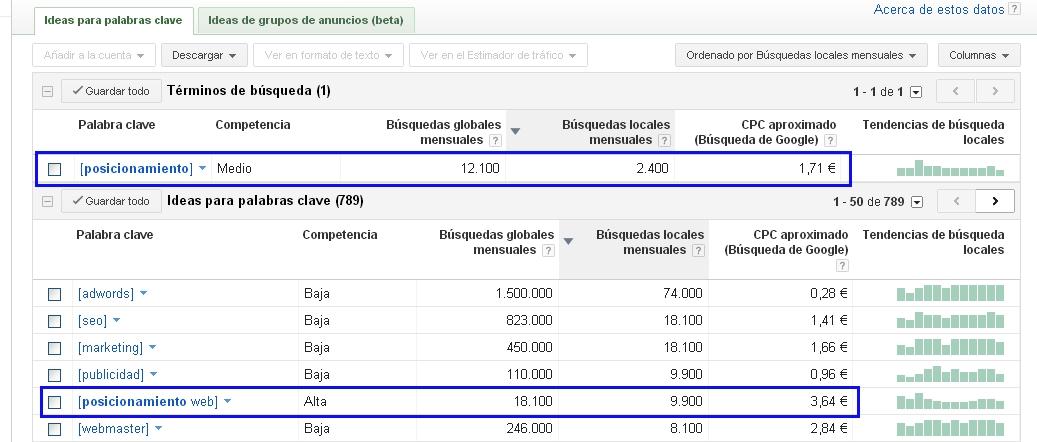This screenshot has width=1037, height=442.
Task: Select checkbox for [marketing]
Action: click(x=54, y=348)
